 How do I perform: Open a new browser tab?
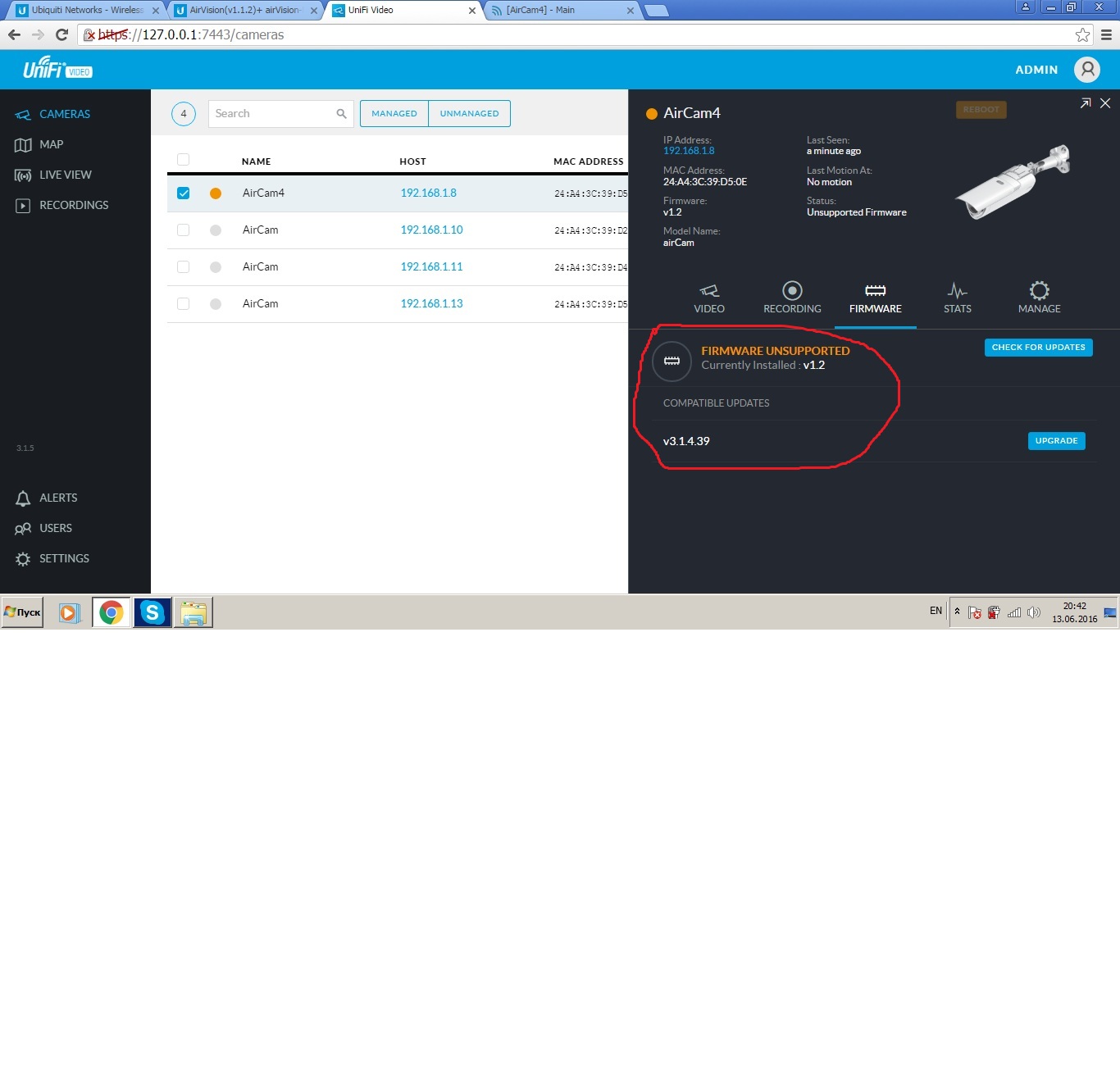tap(657, 11)
